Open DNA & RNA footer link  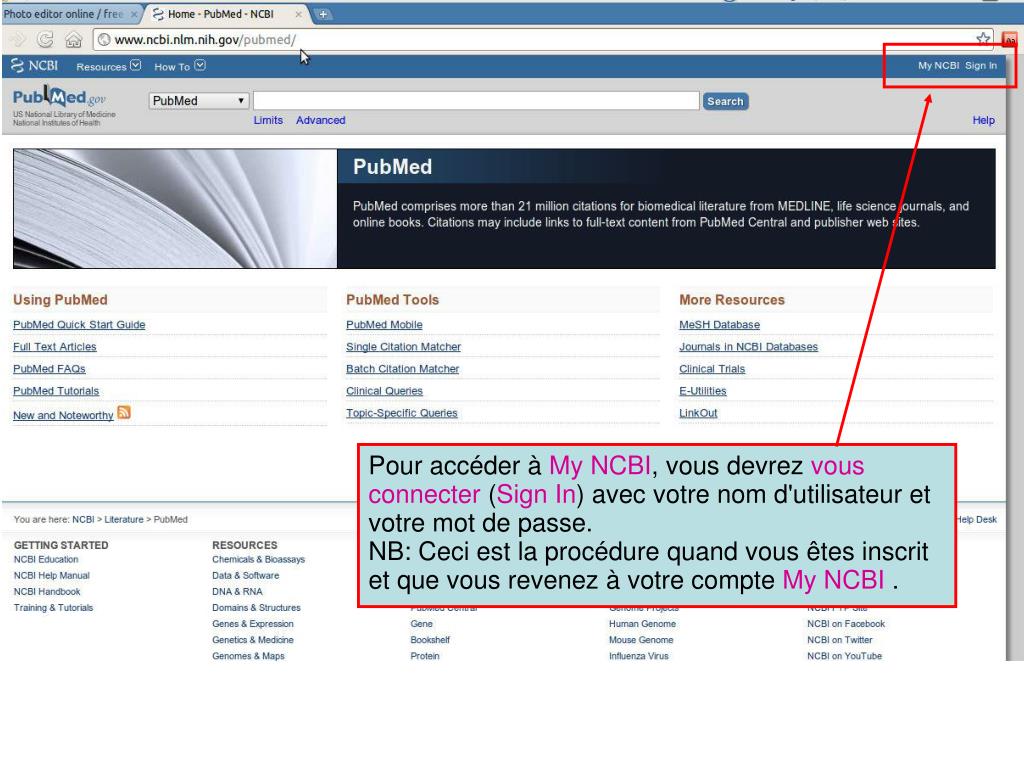237,592
